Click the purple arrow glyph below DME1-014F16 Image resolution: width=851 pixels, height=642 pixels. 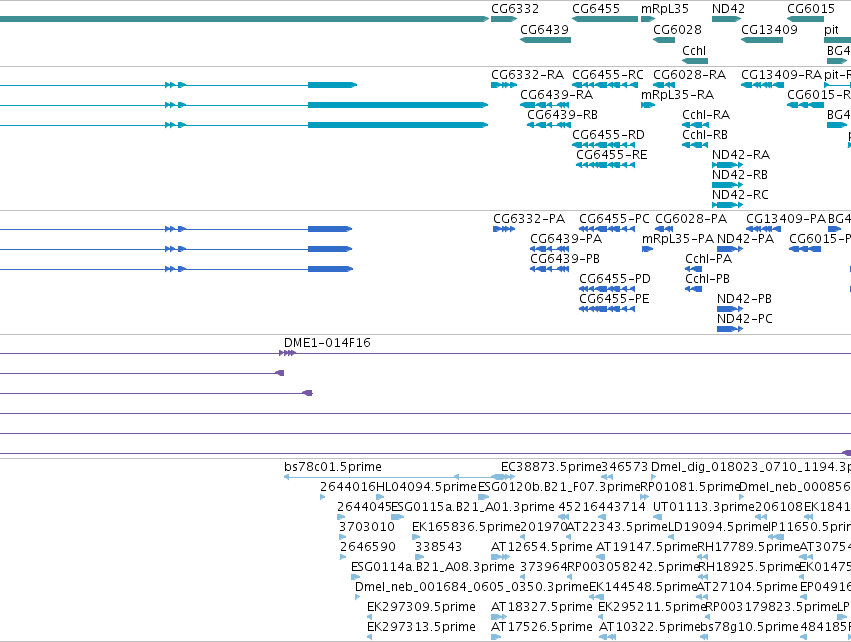click(287, 353)
